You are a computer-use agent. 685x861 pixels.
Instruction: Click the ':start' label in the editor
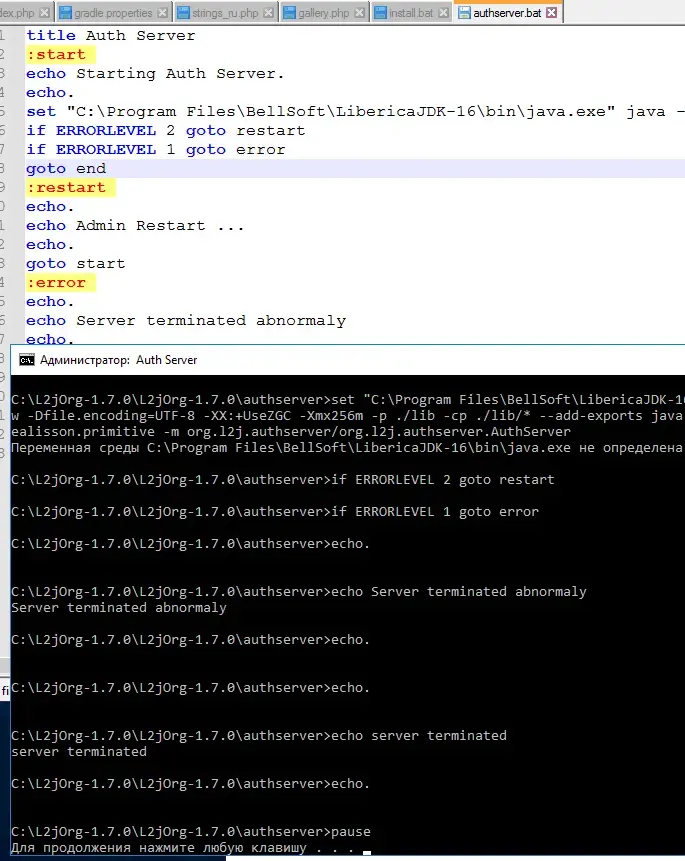[x=56, y=54]
